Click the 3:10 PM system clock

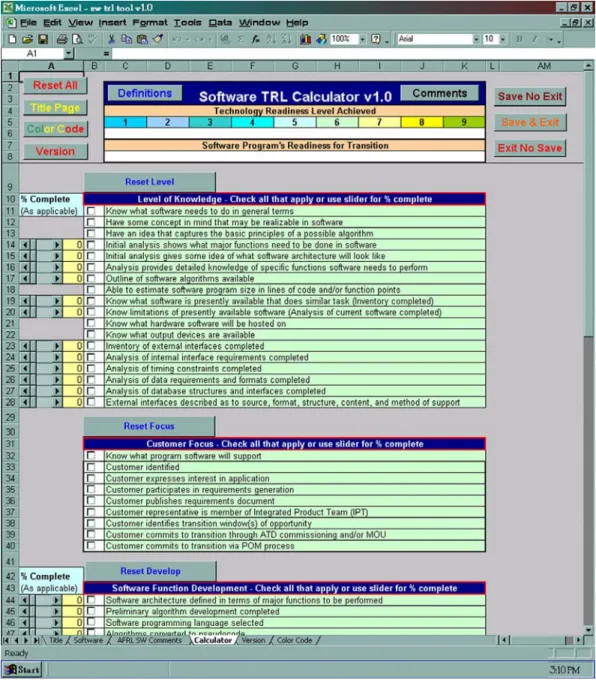(x=564, y=670)
